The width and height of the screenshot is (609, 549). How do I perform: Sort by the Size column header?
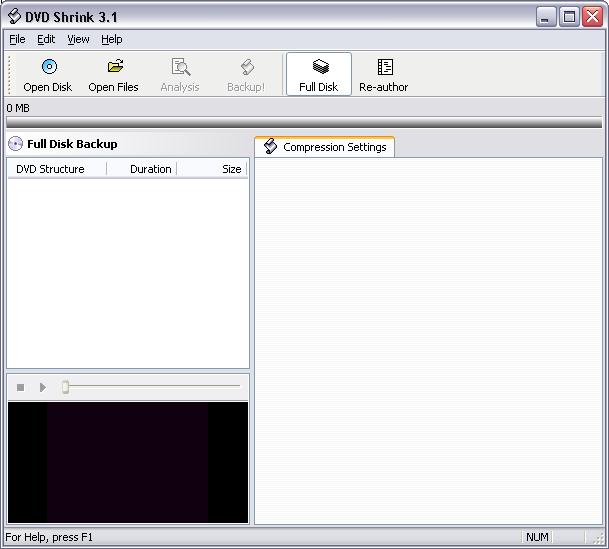coord(212,169)
